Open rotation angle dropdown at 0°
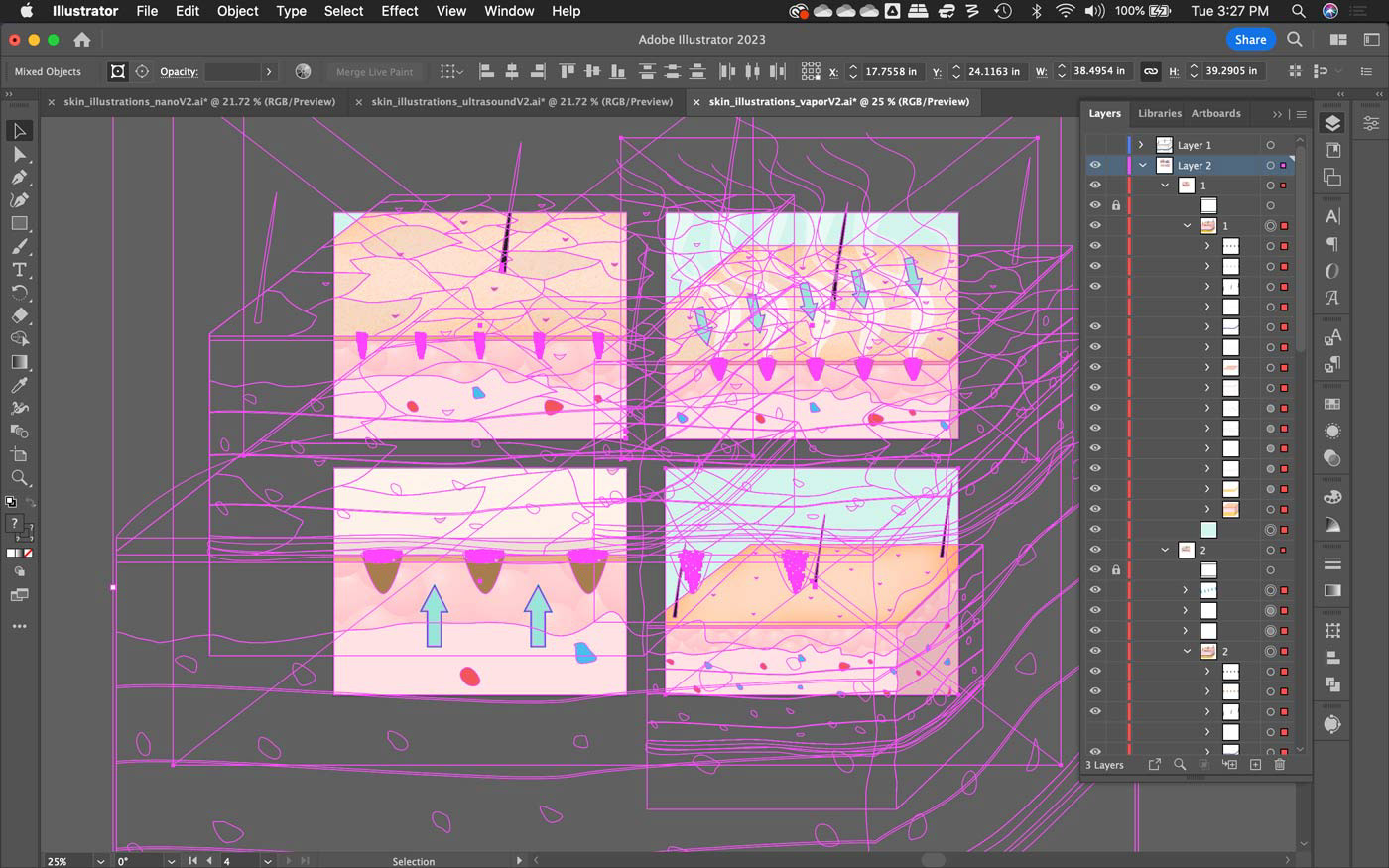This screenshot has width=1389, height=868. coord(171,861)
